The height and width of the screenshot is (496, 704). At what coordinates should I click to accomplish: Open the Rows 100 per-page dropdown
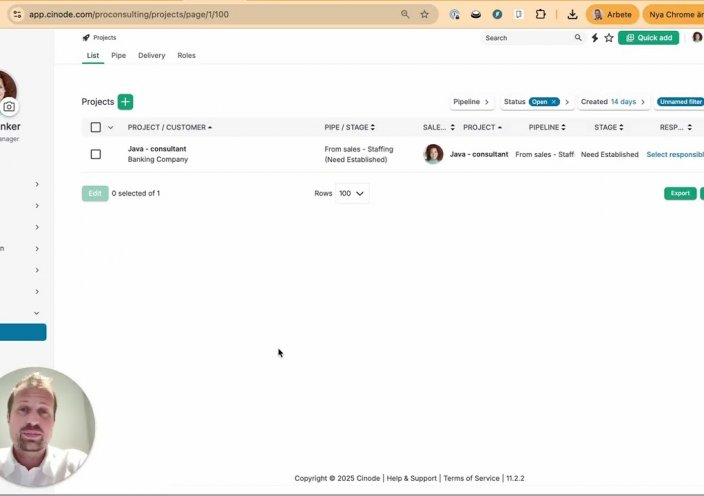click(352, 193)
